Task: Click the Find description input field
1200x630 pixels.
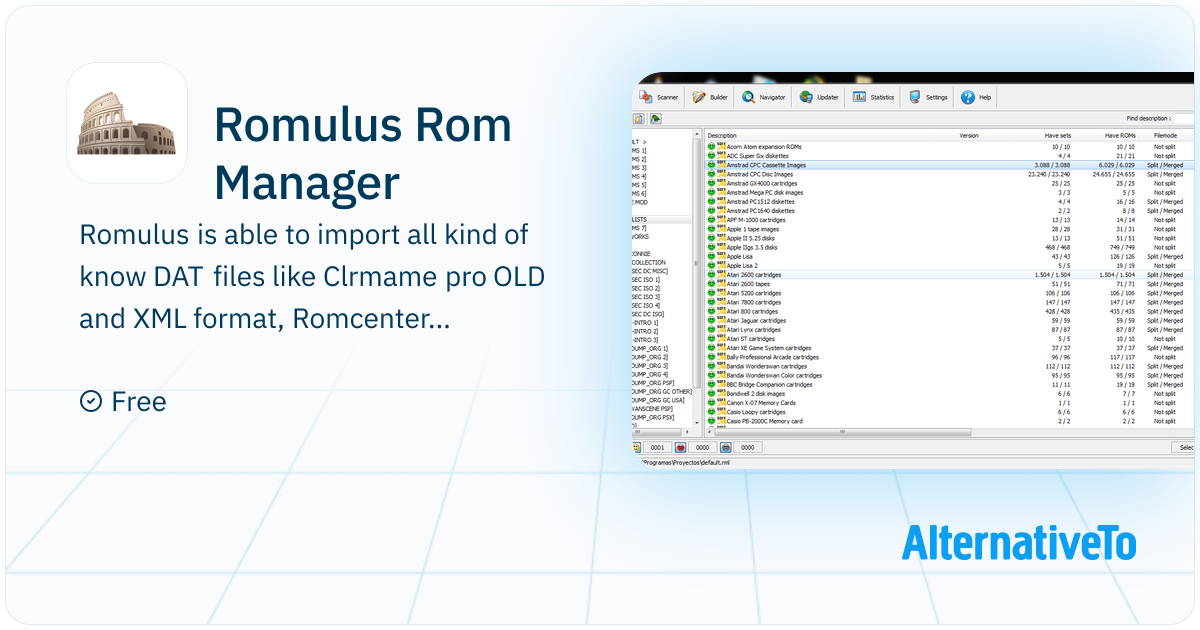Action: (1185, 118)
